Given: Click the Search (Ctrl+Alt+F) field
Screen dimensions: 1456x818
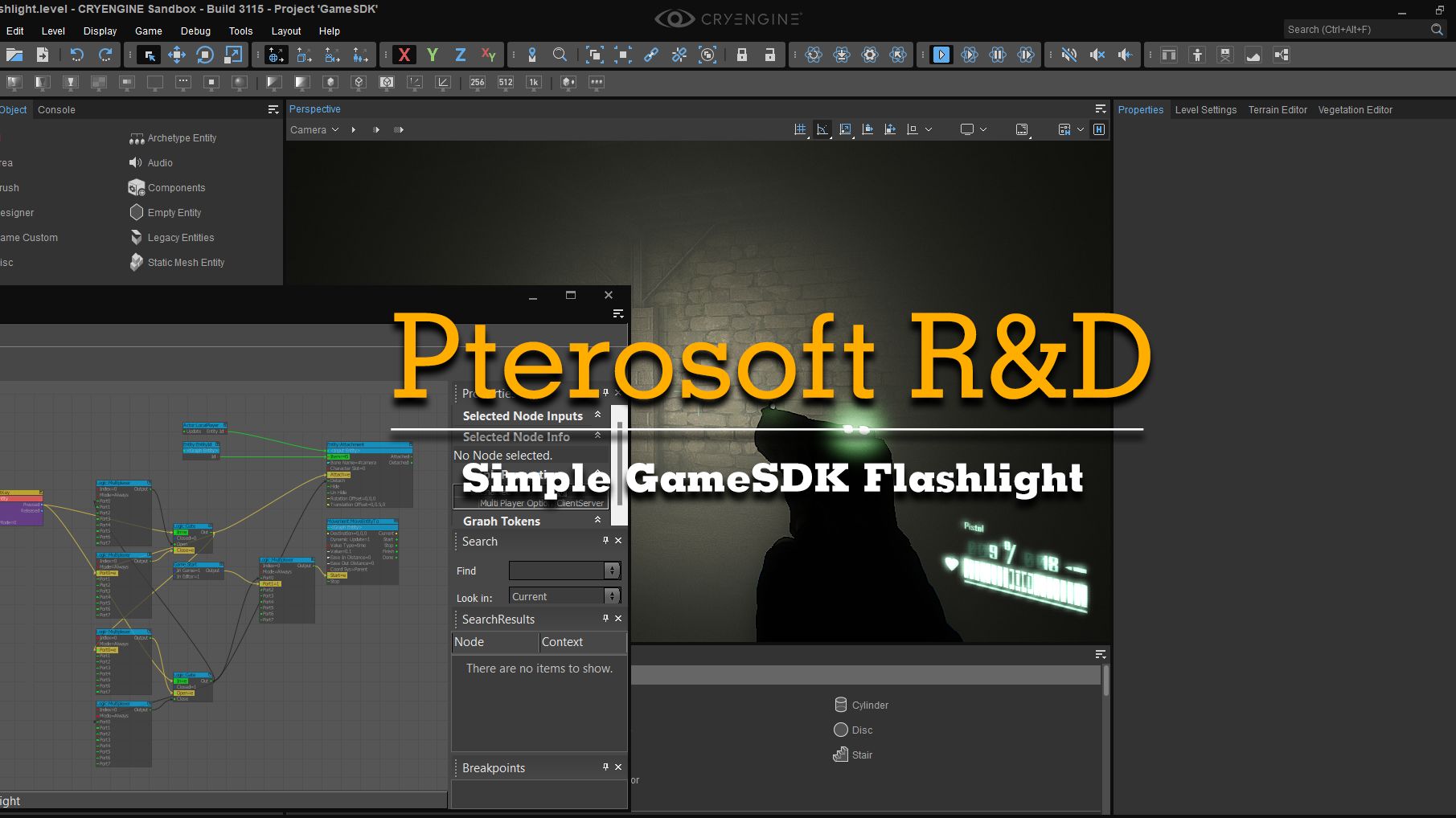Looking at the screenshot, I should point(1364,29).
